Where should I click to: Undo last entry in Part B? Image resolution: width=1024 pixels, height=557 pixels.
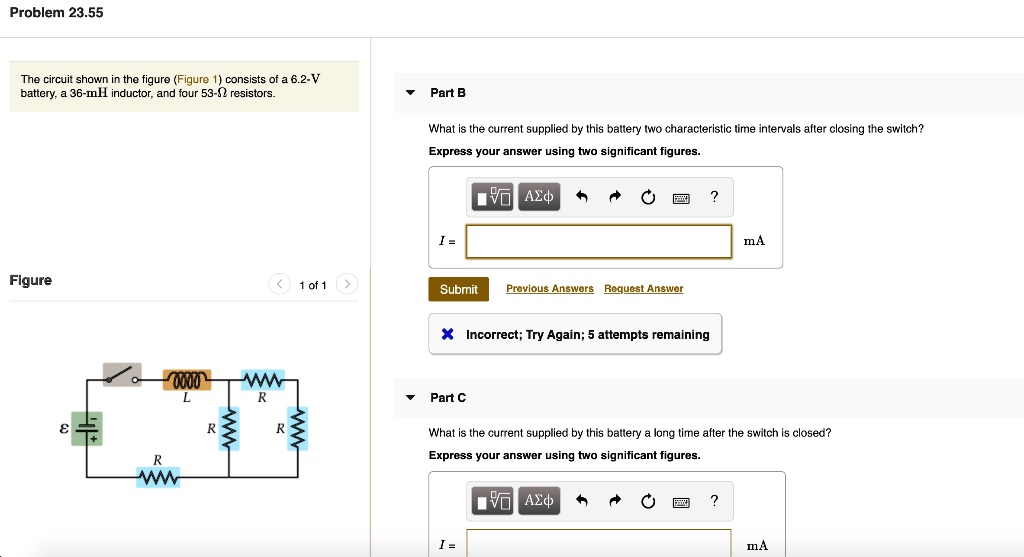coord(582,197)
